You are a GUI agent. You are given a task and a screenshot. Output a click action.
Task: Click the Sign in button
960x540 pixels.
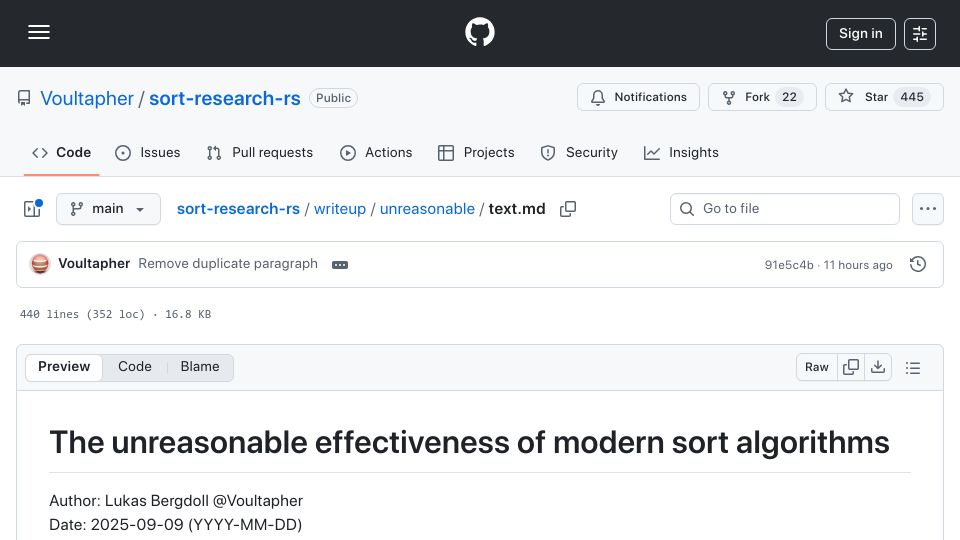[860, 34]
